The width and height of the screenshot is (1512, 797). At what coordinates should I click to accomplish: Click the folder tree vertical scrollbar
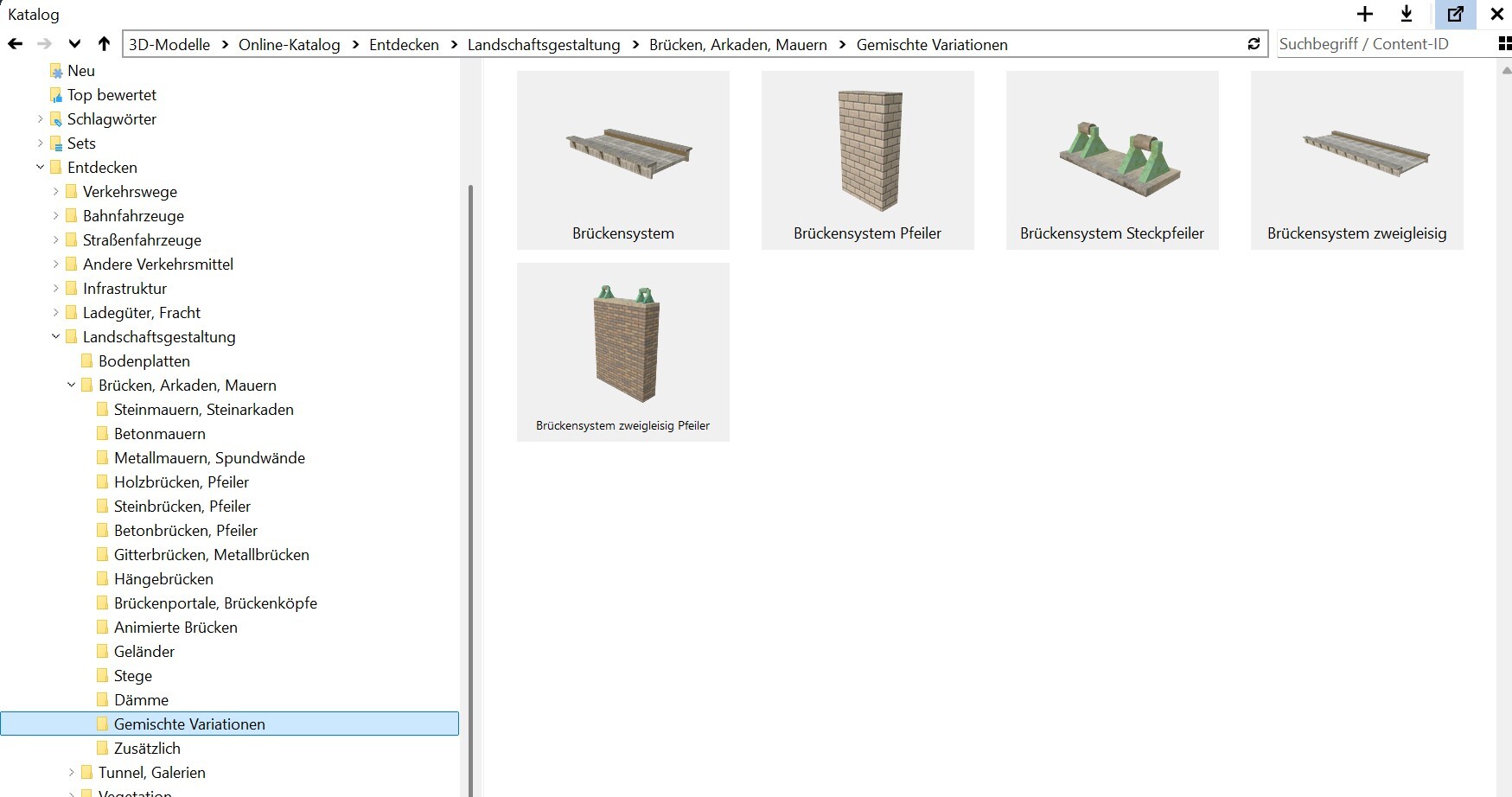point(470,484)
